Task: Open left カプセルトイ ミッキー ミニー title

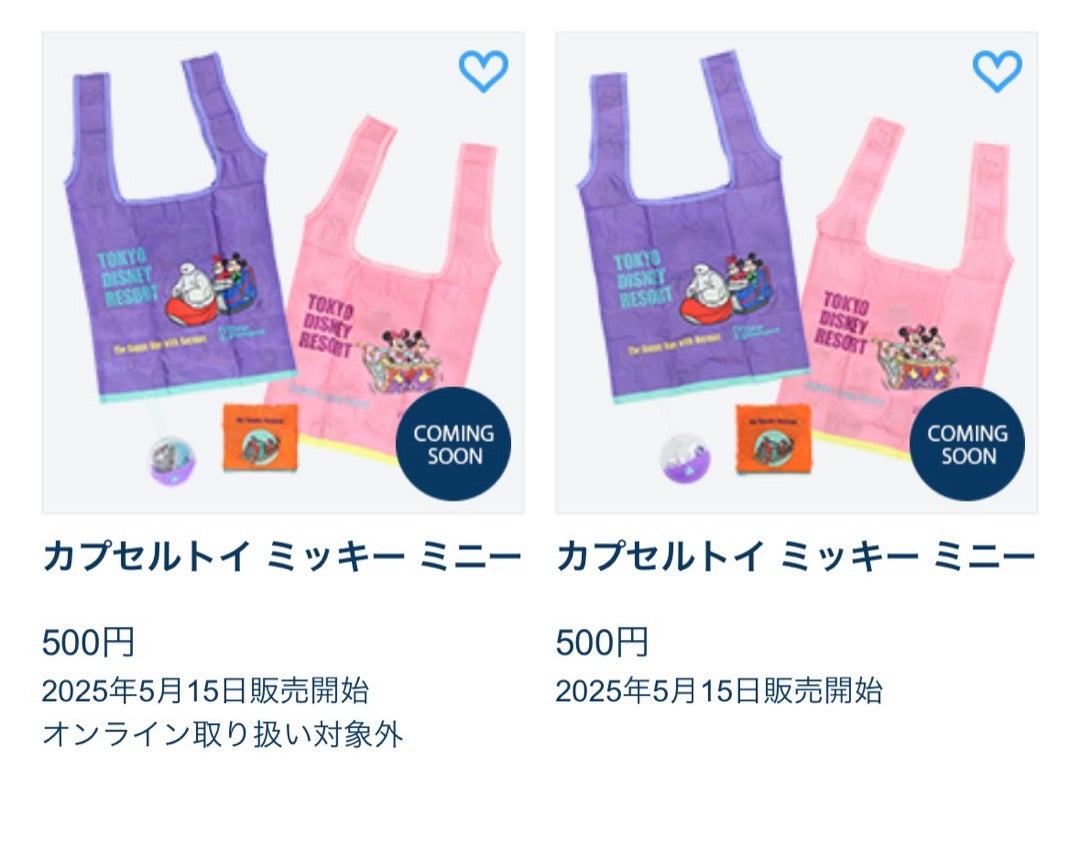Action: [282, 556]
